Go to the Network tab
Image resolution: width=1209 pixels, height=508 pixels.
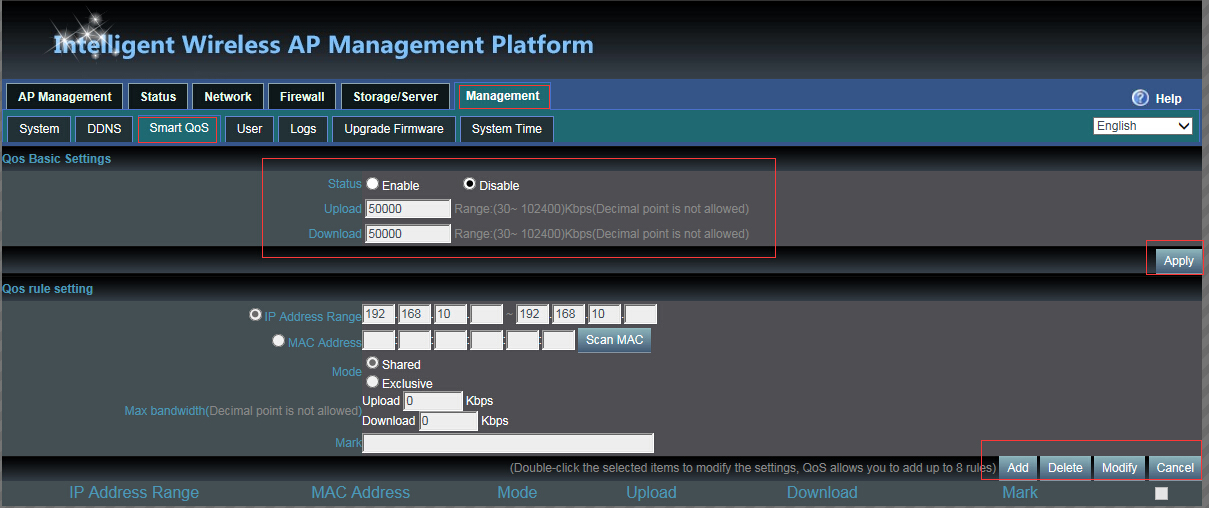point(228,97)
